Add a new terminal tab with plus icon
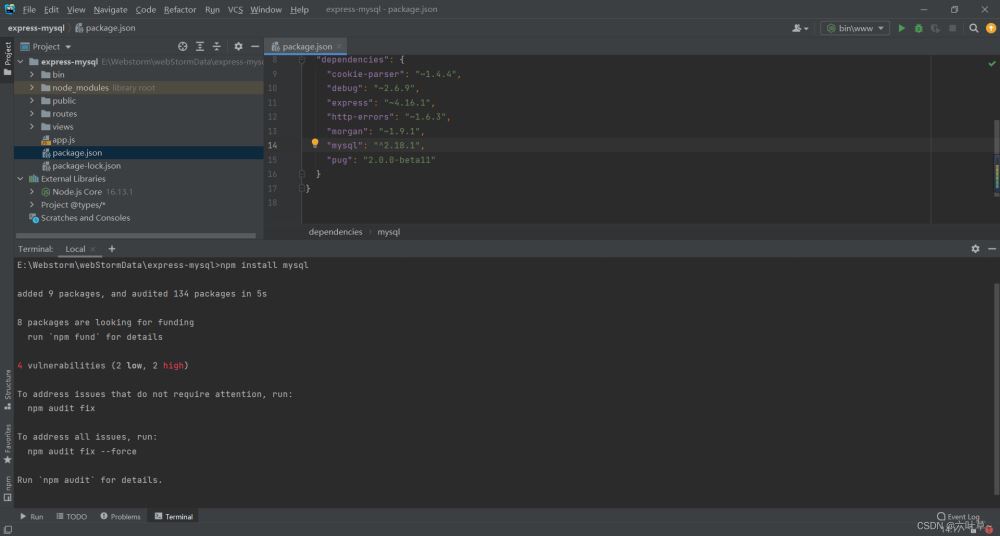The width and height of the screenshot is (1000, 536). click(x=112, y=249)
